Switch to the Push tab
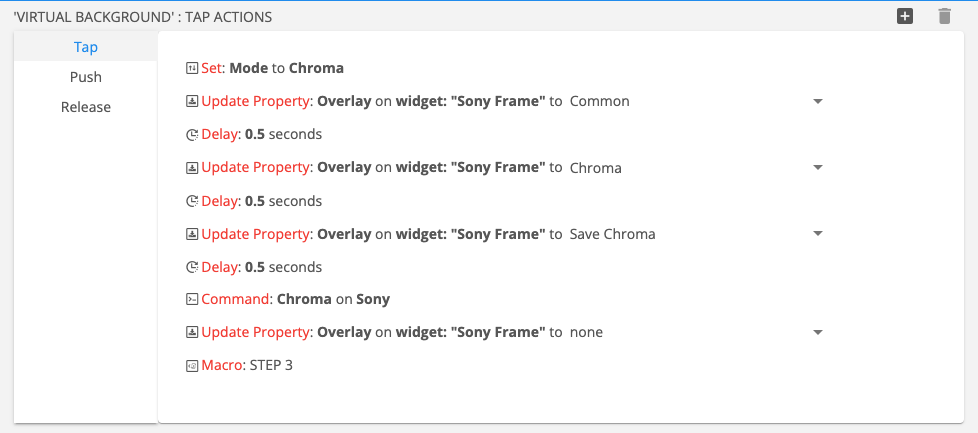This screenshot has height=433, width=978. 86,77
